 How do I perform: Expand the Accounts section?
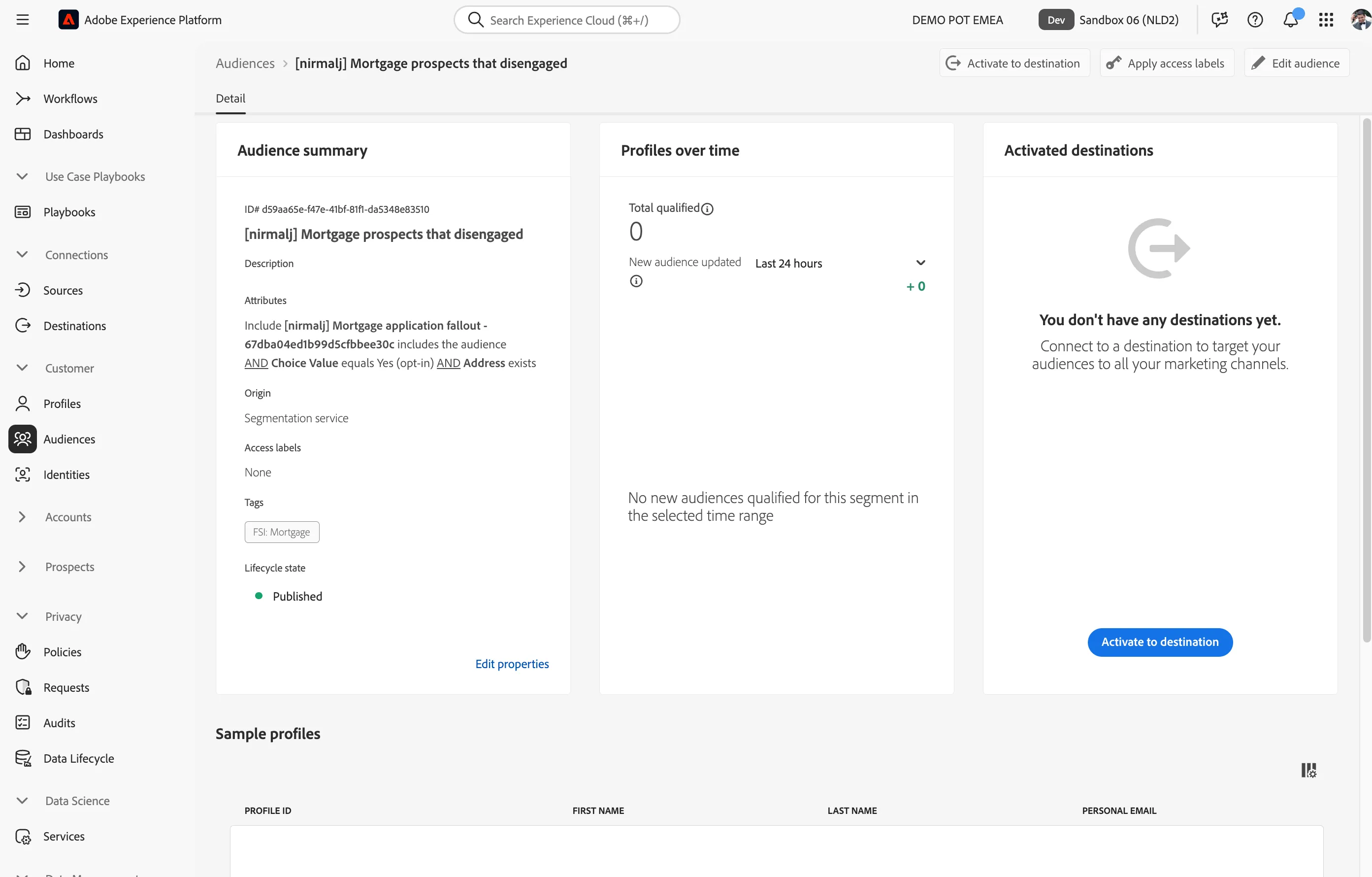click(x=22, y=517)
